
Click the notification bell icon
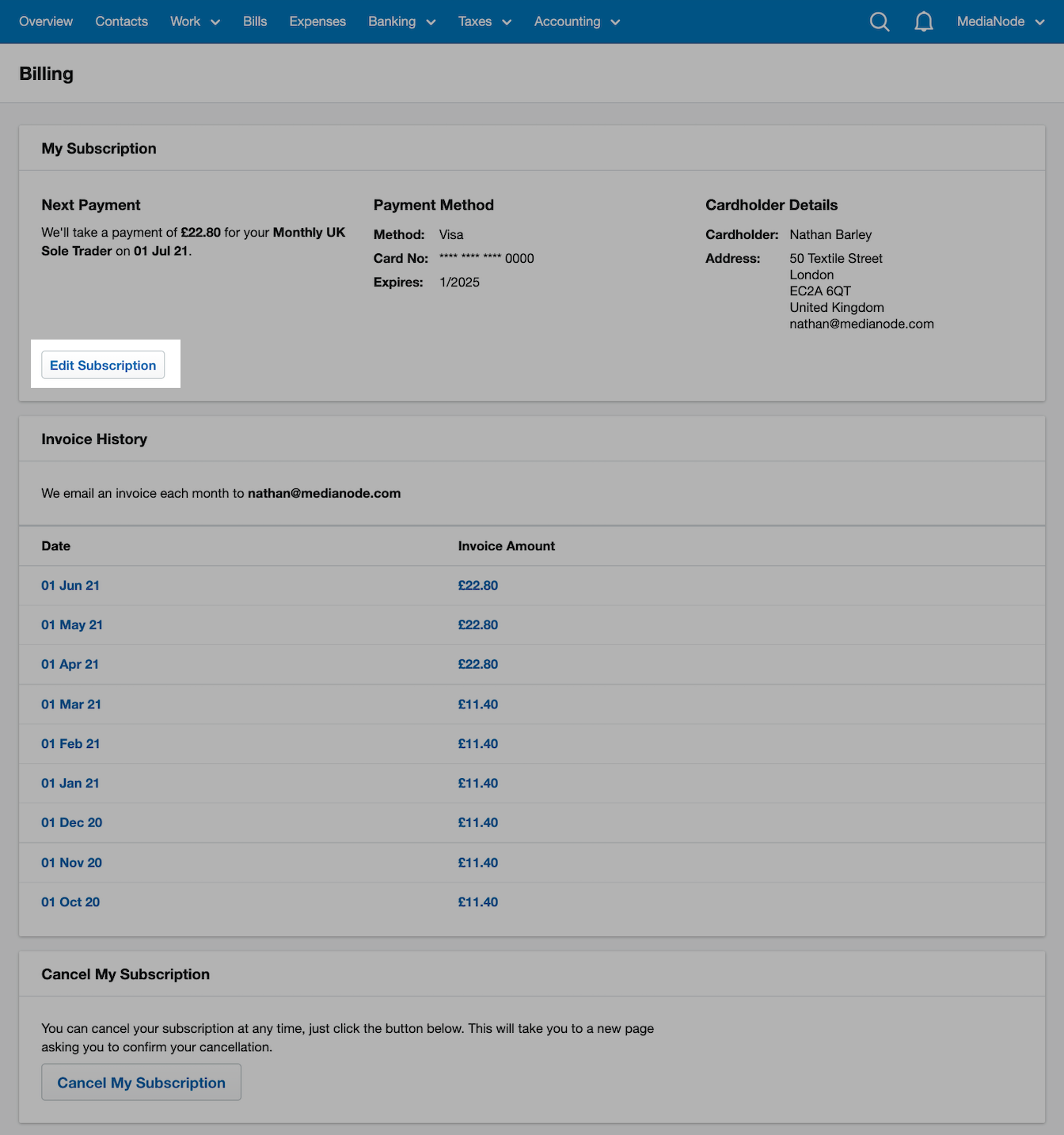(x=923, y=21)
